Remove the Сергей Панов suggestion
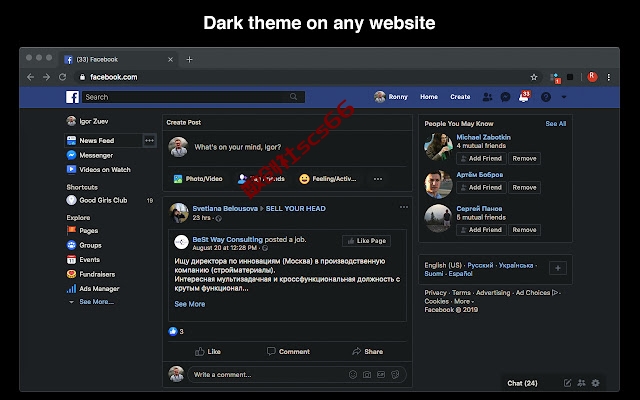Screen dimensions: 640x400 [524, 230]
